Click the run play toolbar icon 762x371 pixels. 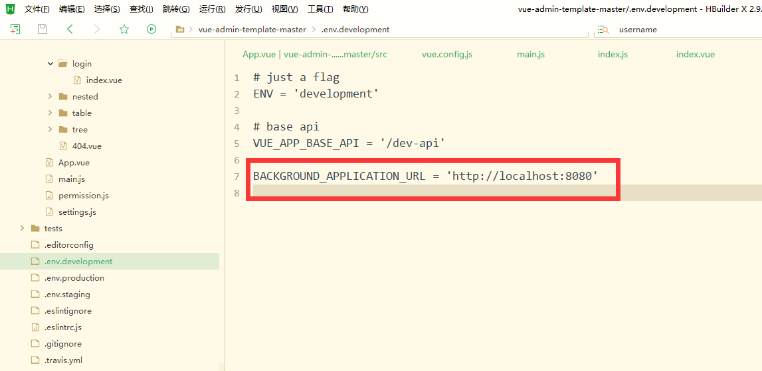(152, 29)
